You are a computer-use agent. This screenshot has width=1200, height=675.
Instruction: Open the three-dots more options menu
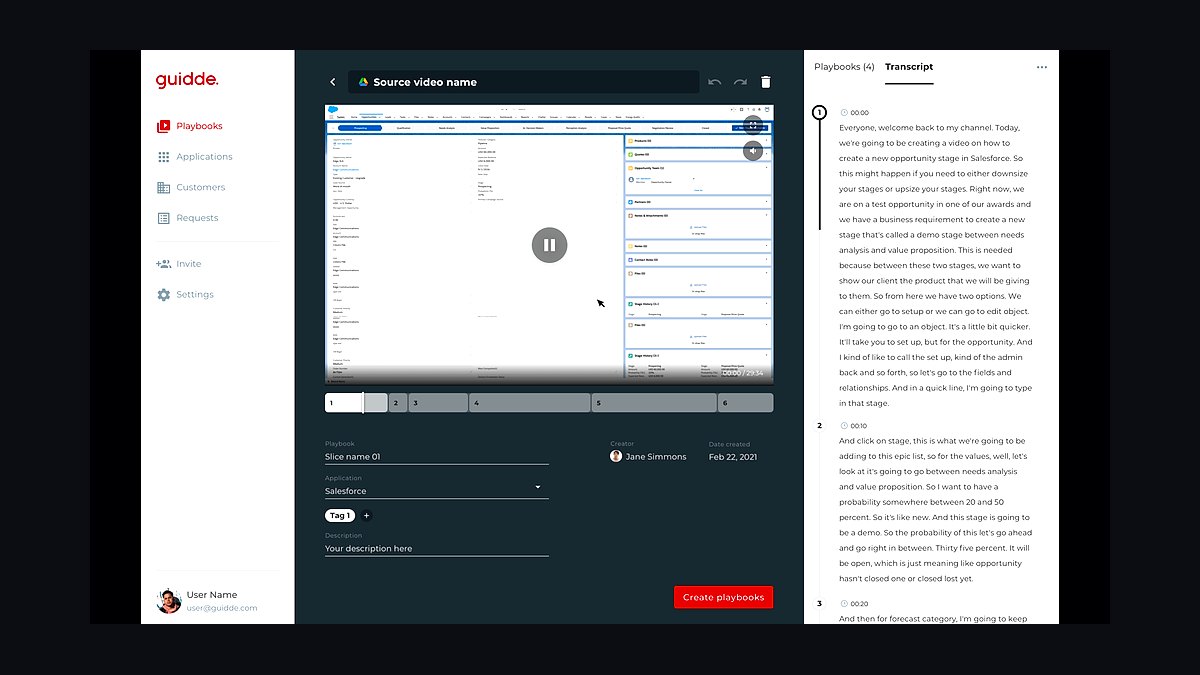[x=1042, y=67]
